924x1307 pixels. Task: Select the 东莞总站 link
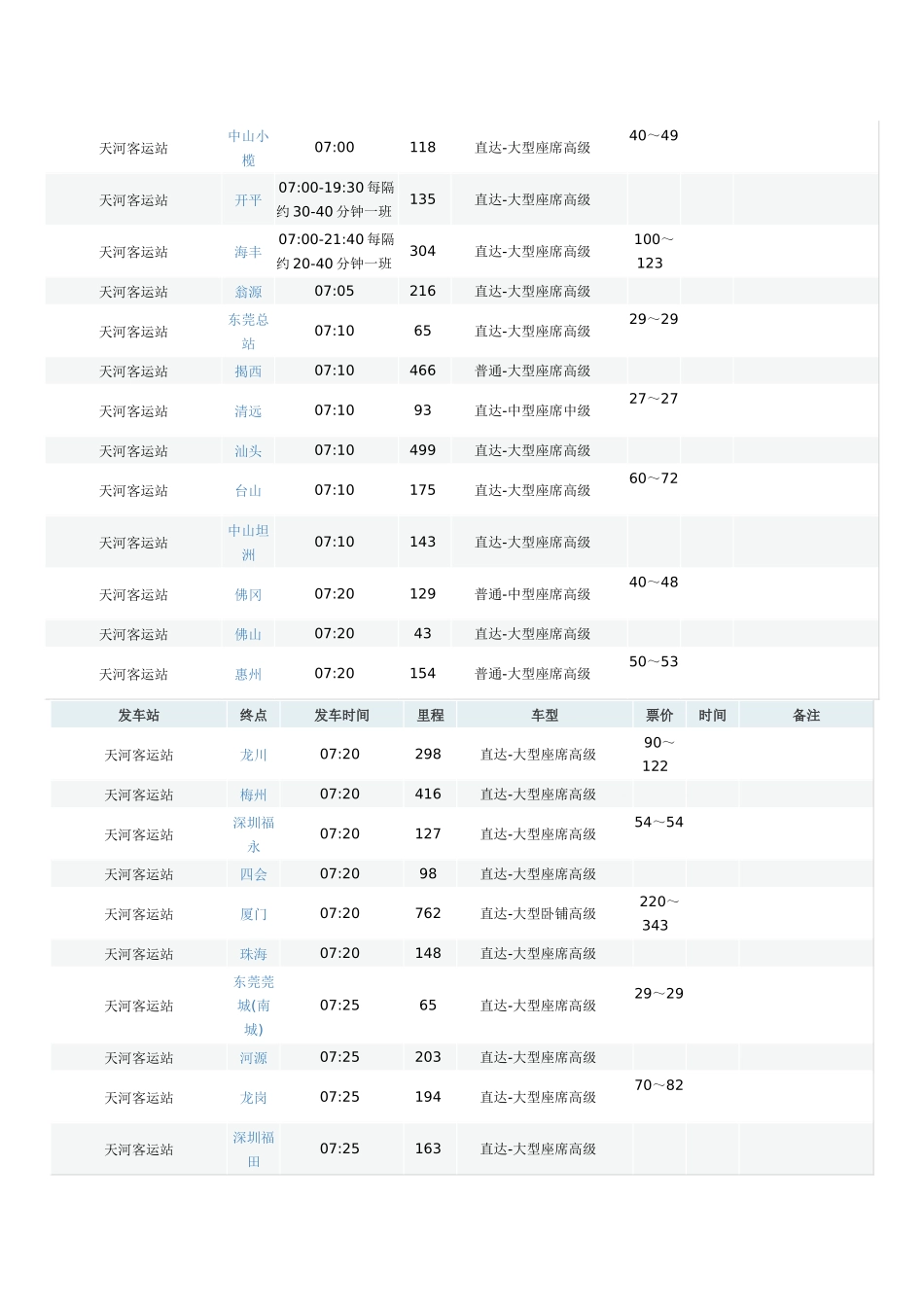(x=248, y=332)
